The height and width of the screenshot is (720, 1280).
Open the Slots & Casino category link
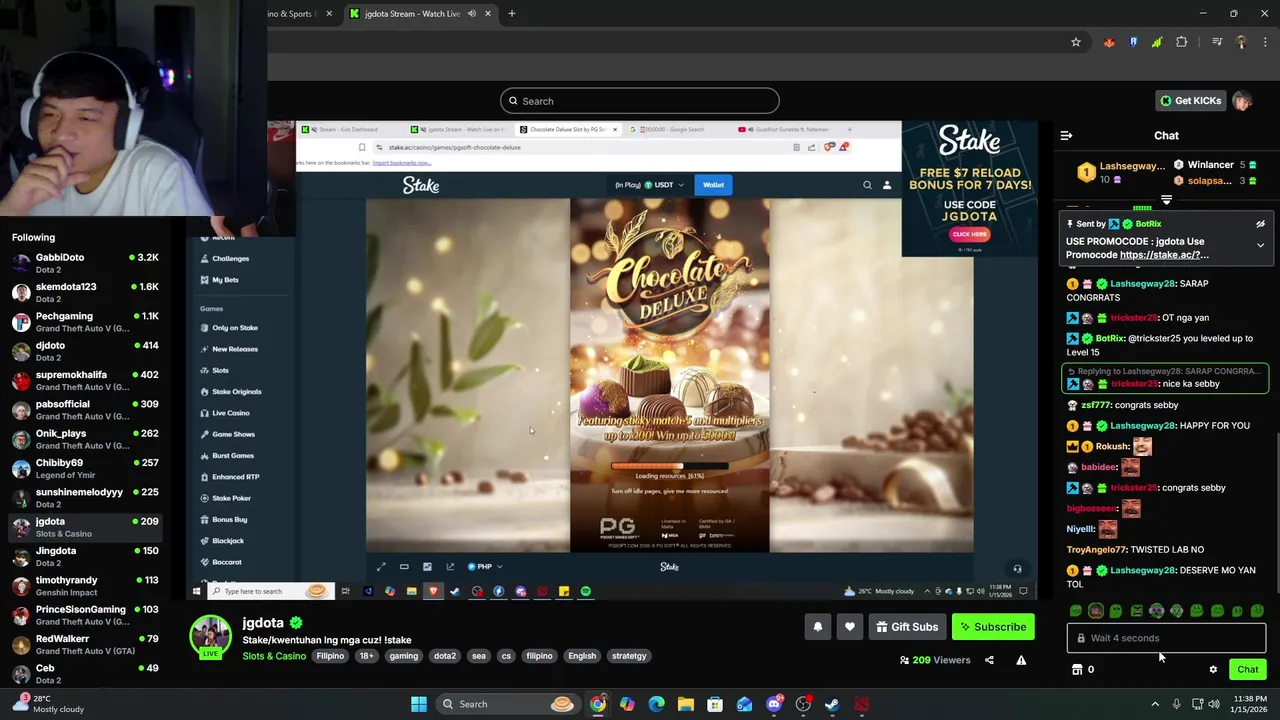(274, 656)
